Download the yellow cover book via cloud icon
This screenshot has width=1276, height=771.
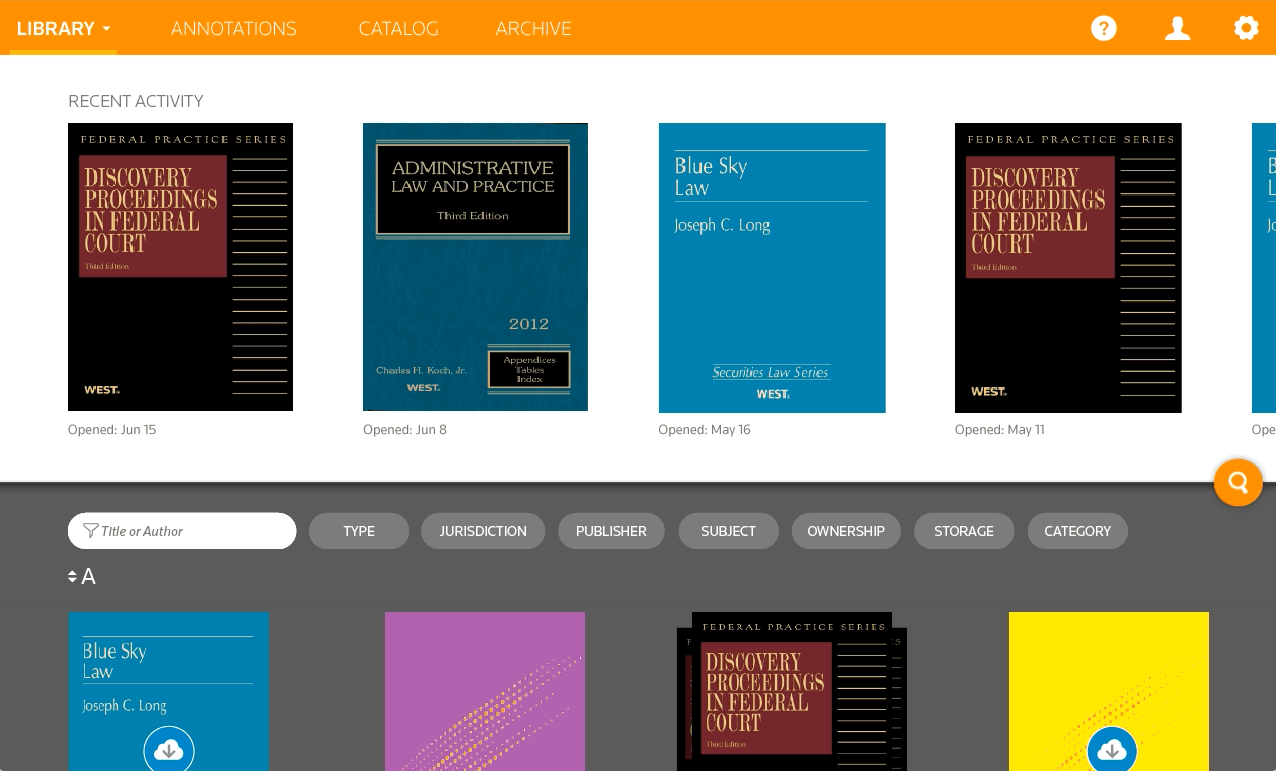coord(1112,750)
